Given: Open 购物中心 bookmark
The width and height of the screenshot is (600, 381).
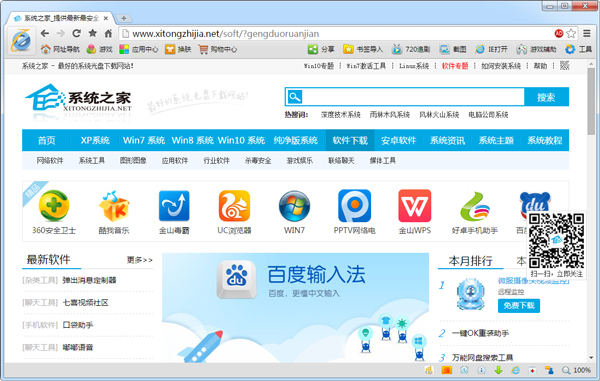Looking at the screenshot, I should coord(218,49).
